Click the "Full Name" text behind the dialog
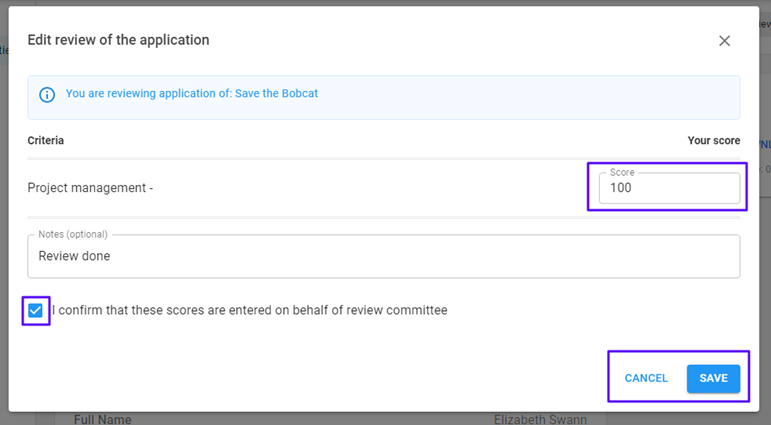 102,419
